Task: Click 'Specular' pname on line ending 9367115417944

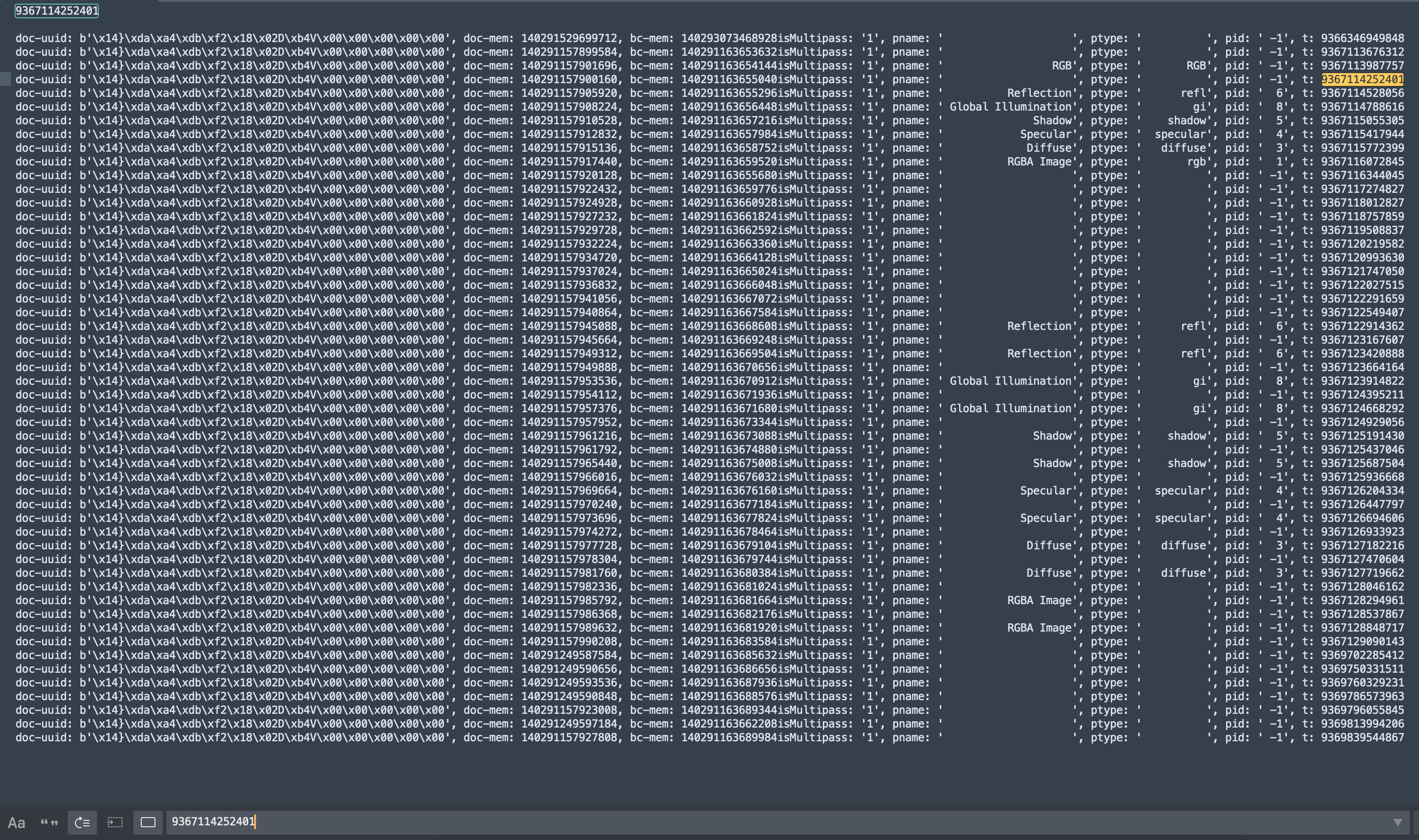Action: (1046, 135)
